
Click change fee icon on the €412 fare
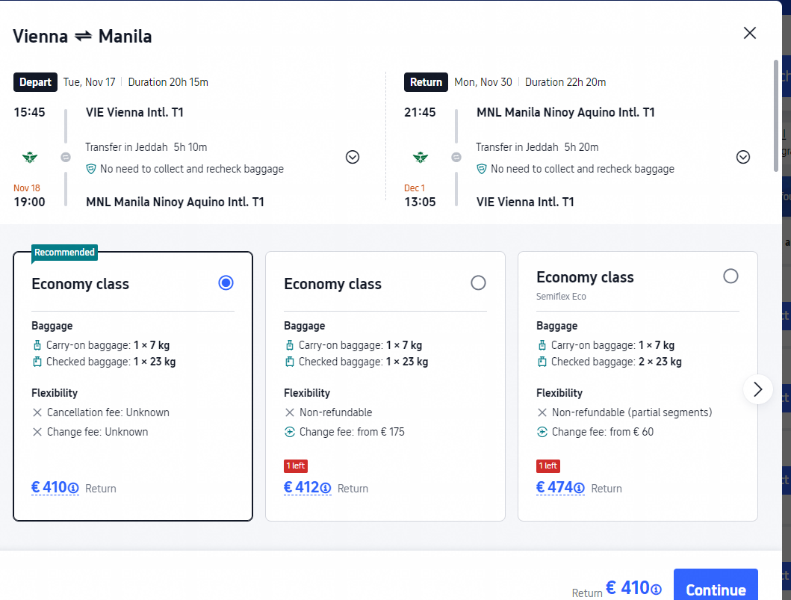pos(290,432)
